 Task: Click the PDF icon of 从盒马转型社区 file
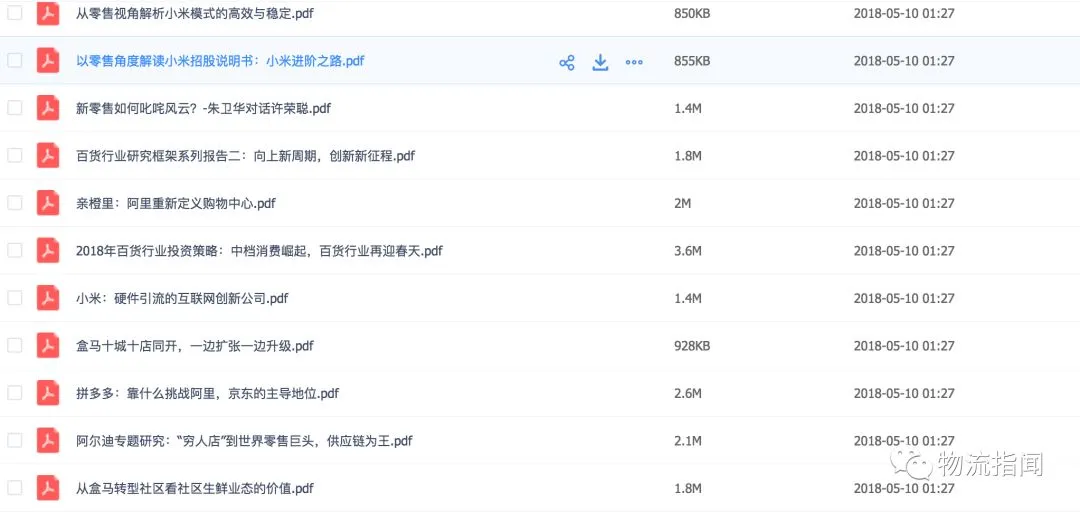48,489
